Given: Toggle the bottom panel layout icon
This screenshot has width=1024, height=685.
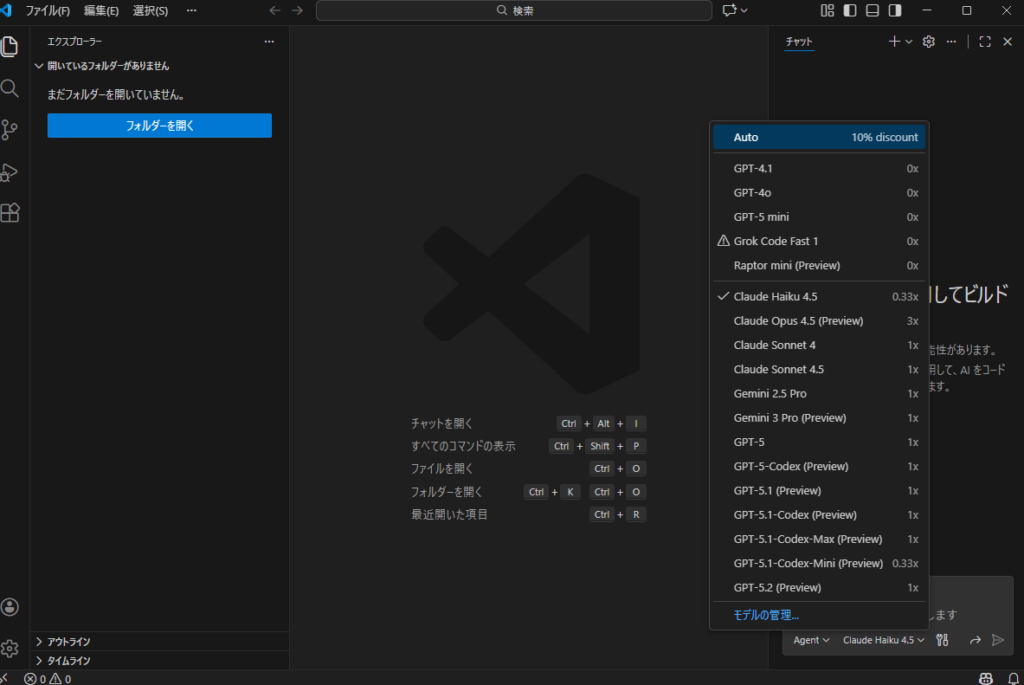Looking at the screenshot, I should [872, 11].
